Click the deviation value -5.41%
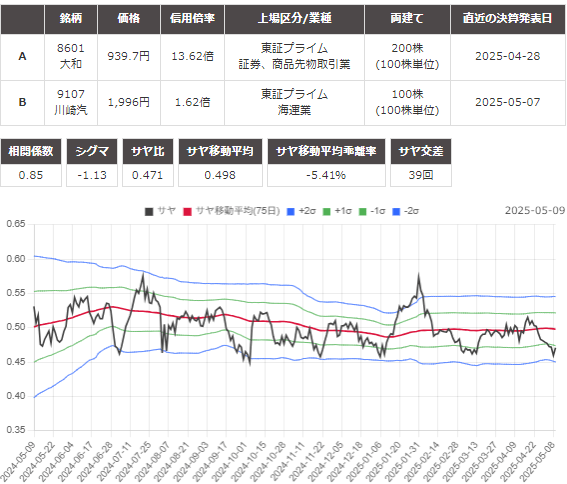The image size is (567, 484). click(x=326, y=175)
